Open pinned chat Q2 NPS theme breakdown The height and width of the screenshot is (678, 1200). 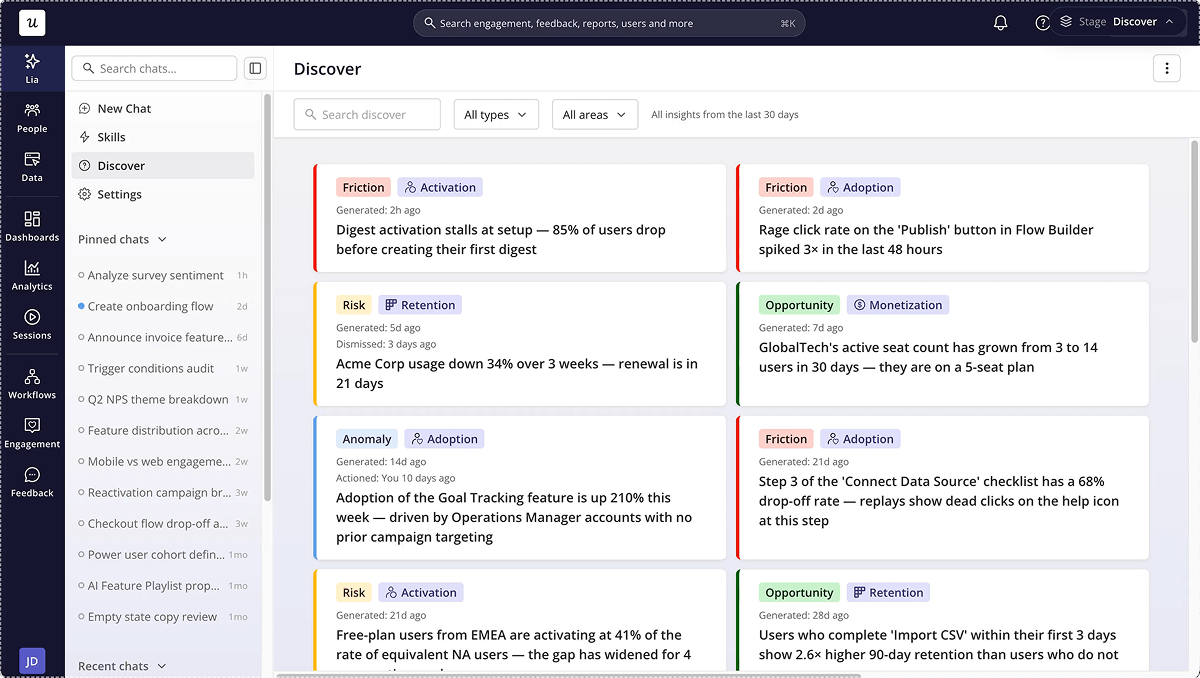point(163,399)
